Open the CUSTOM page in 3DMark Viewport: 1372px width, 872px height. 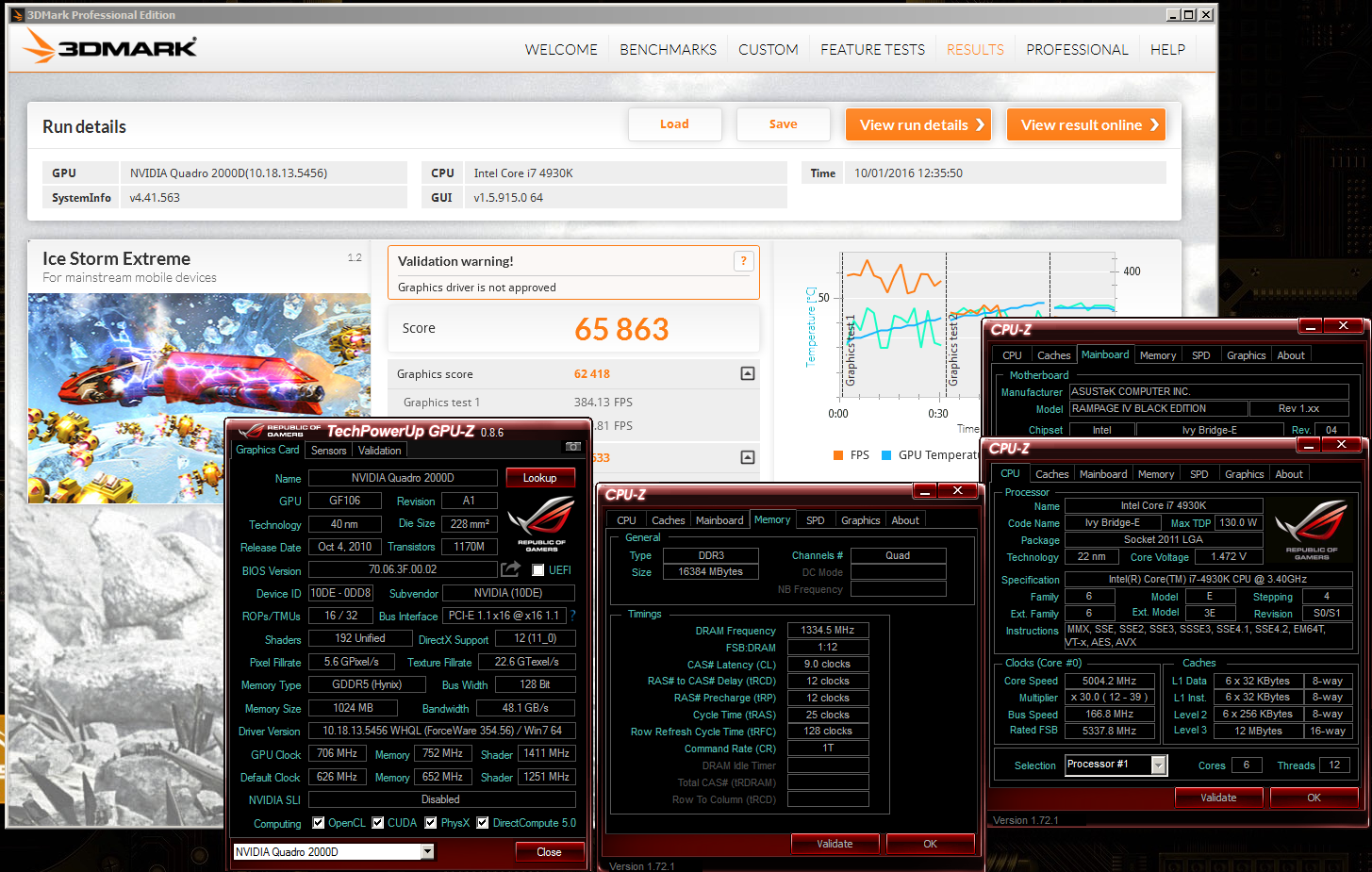768,49
